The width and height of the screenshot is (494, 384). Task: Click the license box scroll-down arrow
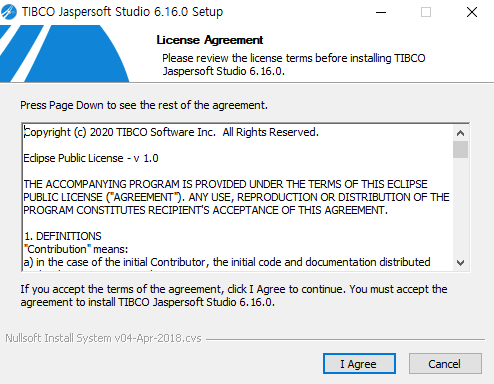coord(460,263)
